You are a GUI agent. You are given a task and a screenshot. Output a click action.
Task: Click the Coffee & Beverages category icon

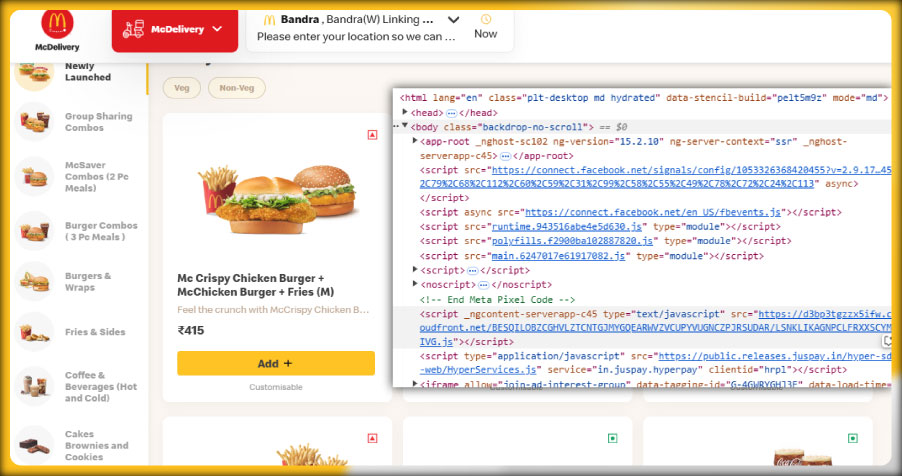pos(35,387)
